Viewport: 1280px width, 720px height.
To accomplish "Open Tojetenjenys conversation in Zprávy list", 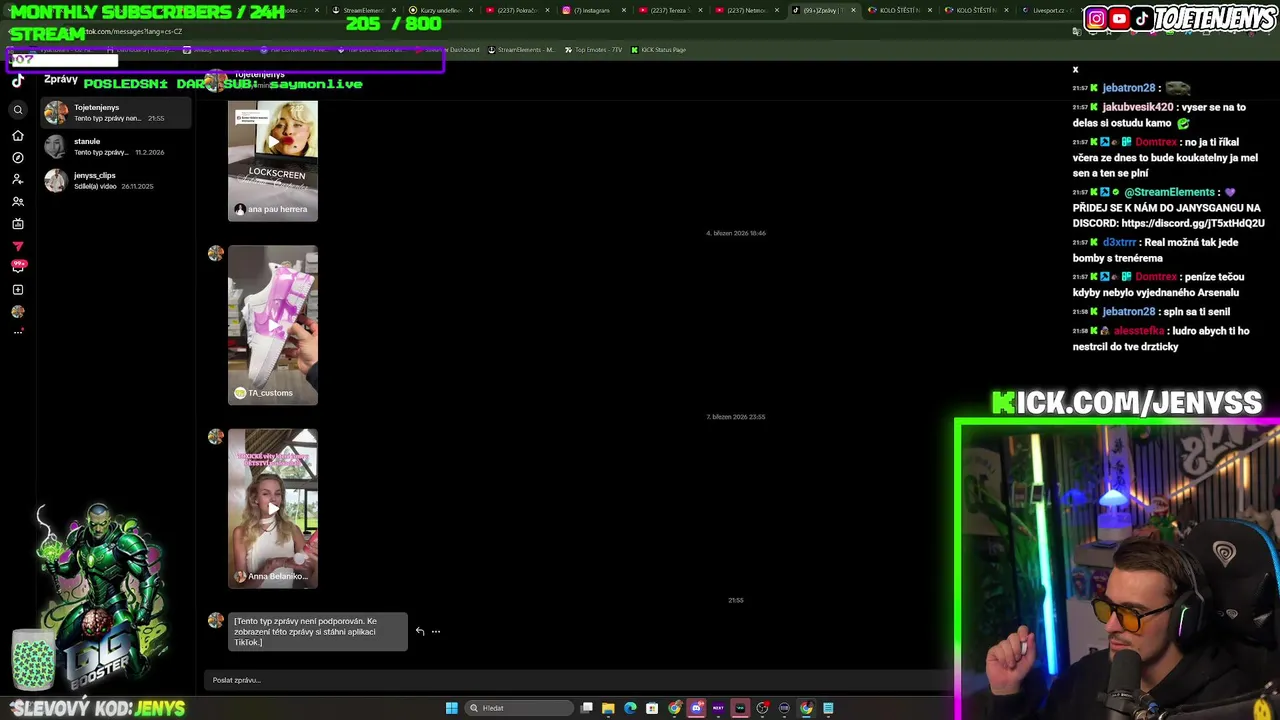I will [x=116, y=113].
